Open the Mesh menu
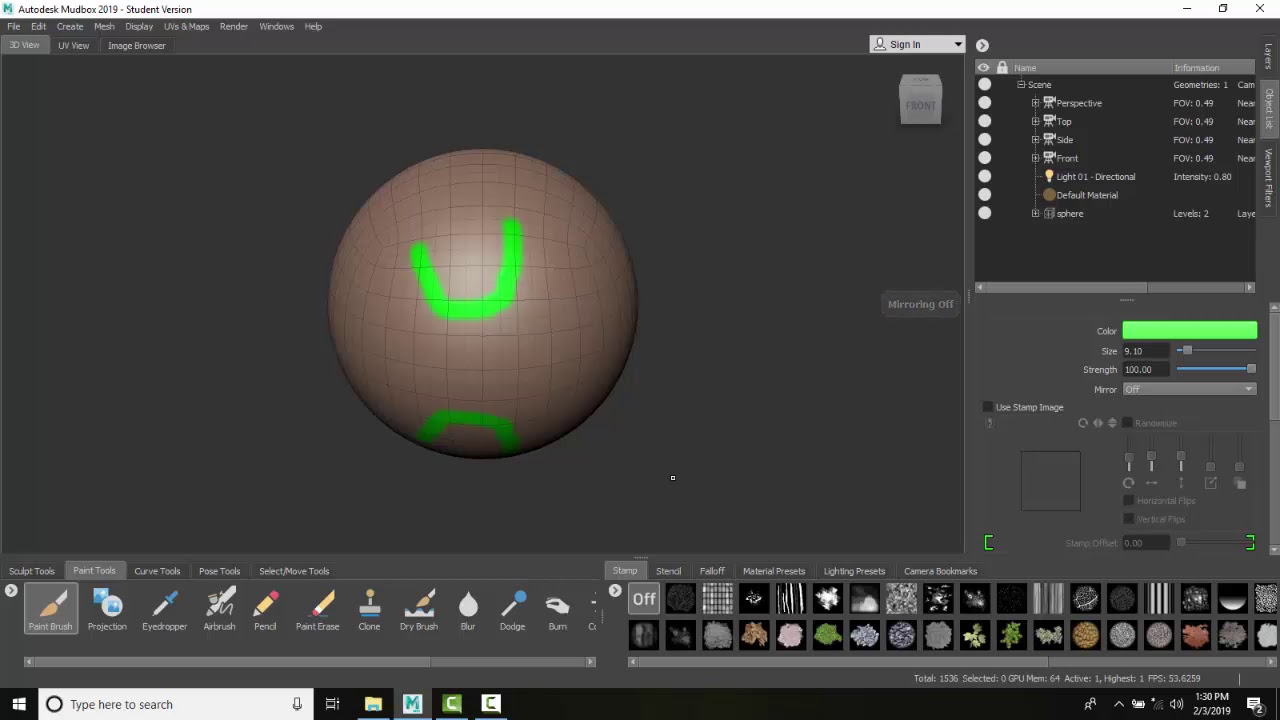The image size is (1280, 720). point(104,26)
